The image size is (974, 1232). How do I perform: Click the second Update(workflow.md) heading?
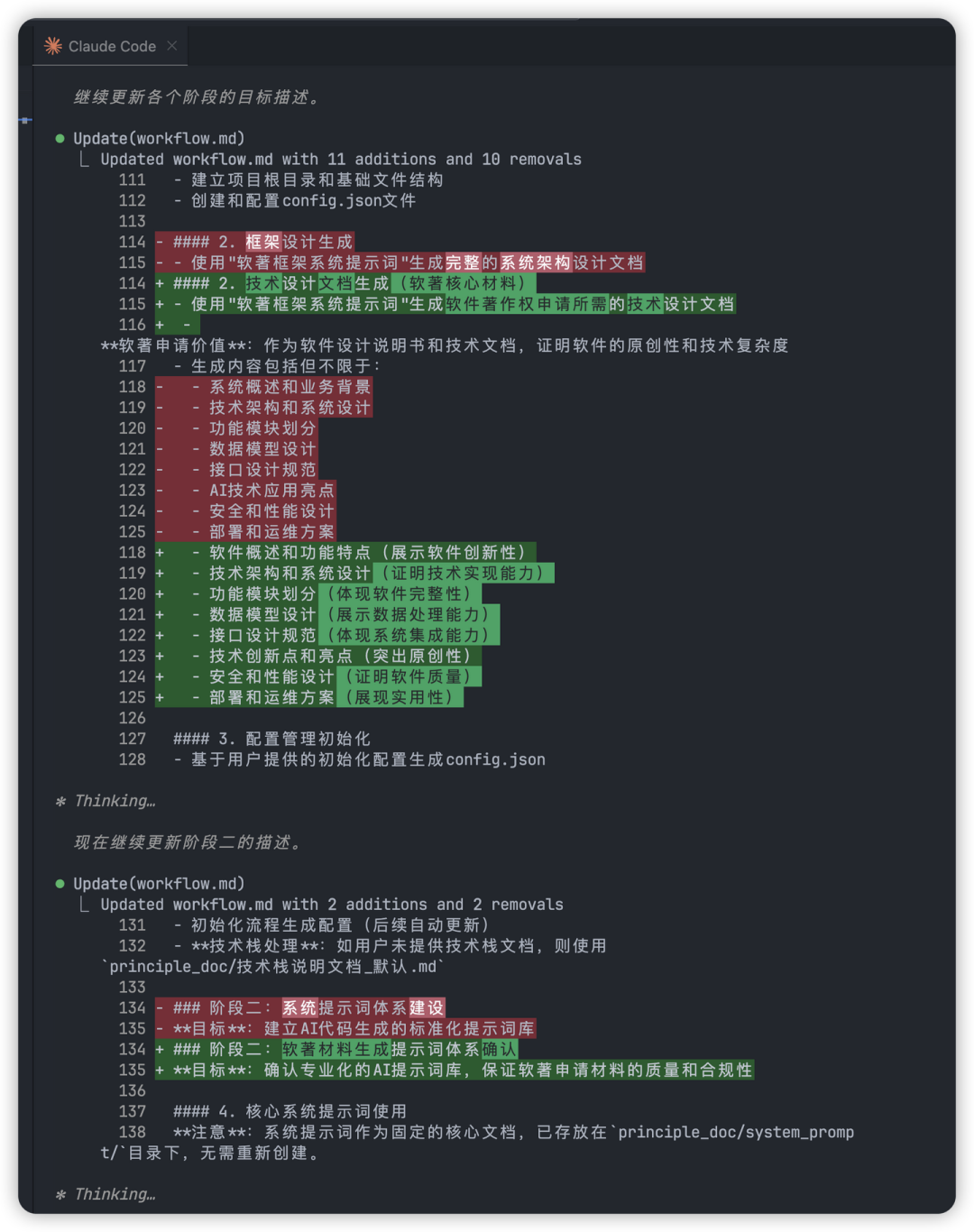coord(159,884)
